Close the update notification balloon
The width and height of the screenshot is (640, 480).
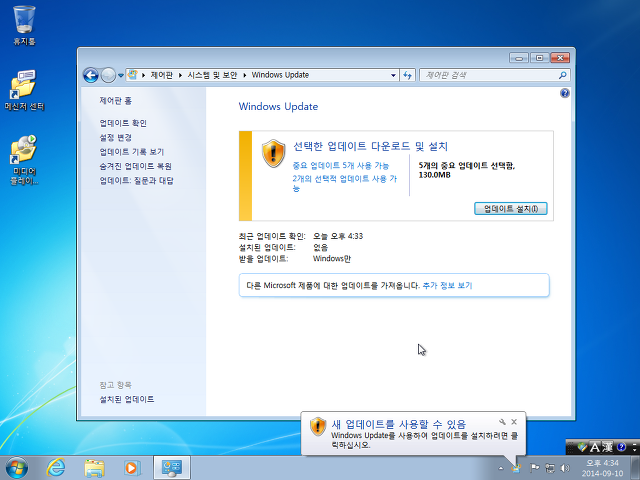514,422
